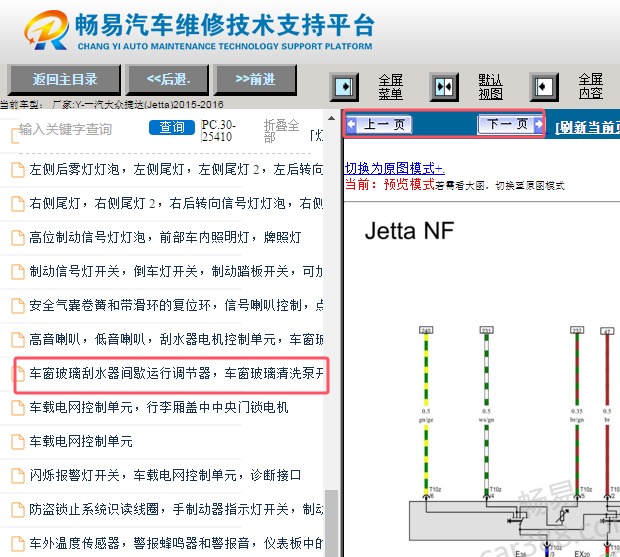Go to previous page with 上一页
620x557 pixels.
click(x=379, y=125)
